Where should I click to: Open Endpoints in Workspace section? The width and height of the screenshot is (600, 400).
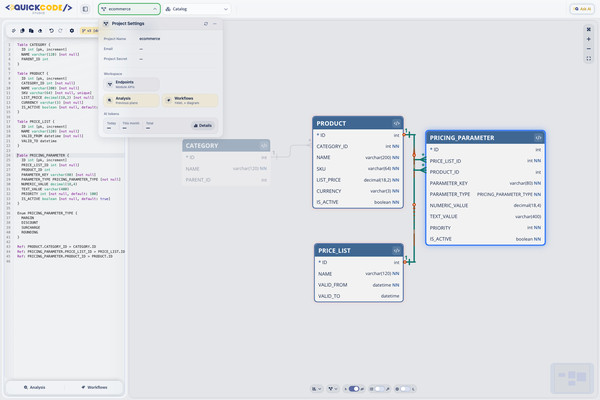(131, 84)
